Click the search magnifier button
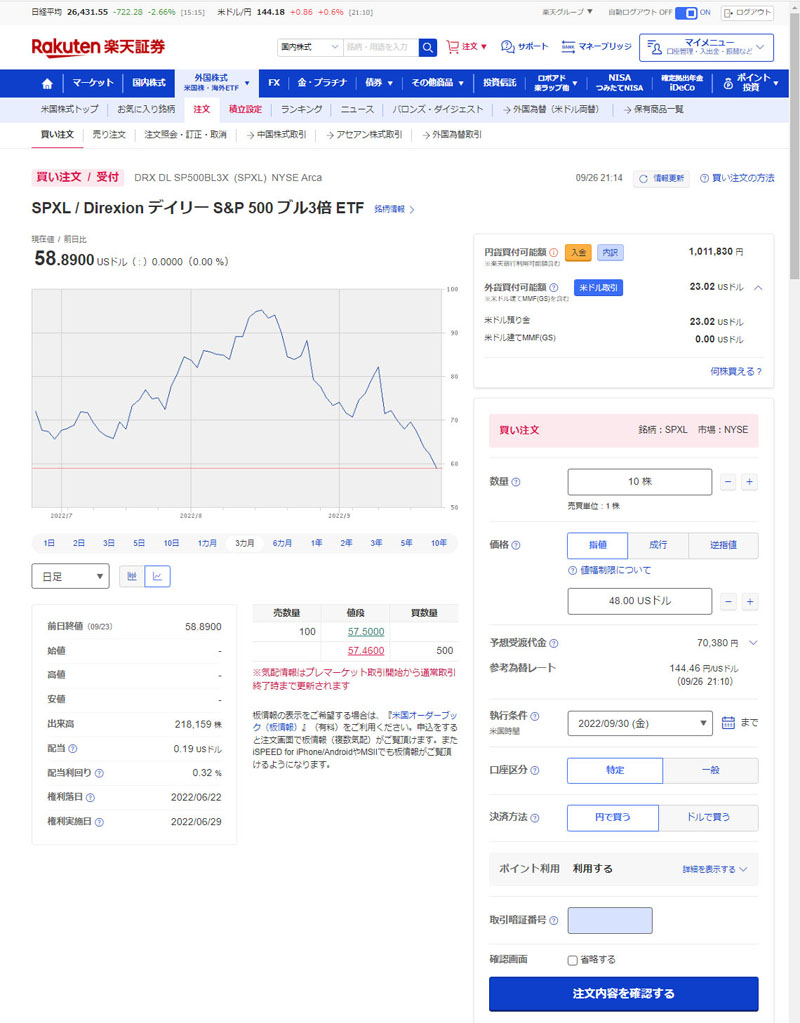The height and width of the screenshot is (1023, 800). click(428, 47)
